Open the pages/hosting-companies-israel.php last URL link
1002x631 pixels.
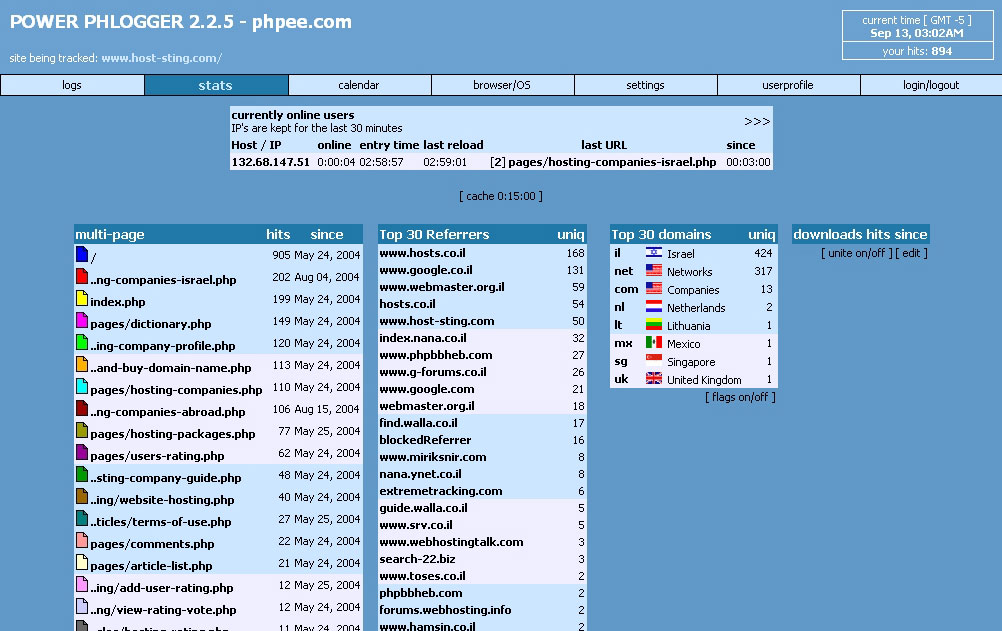tap(610, 162)
